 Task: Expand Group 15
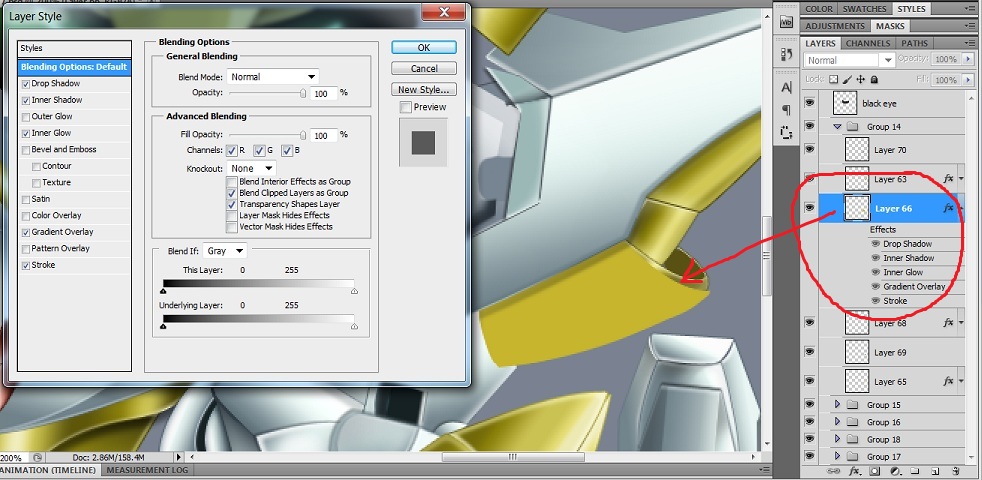pyautogui.click(x=837, y=405)
